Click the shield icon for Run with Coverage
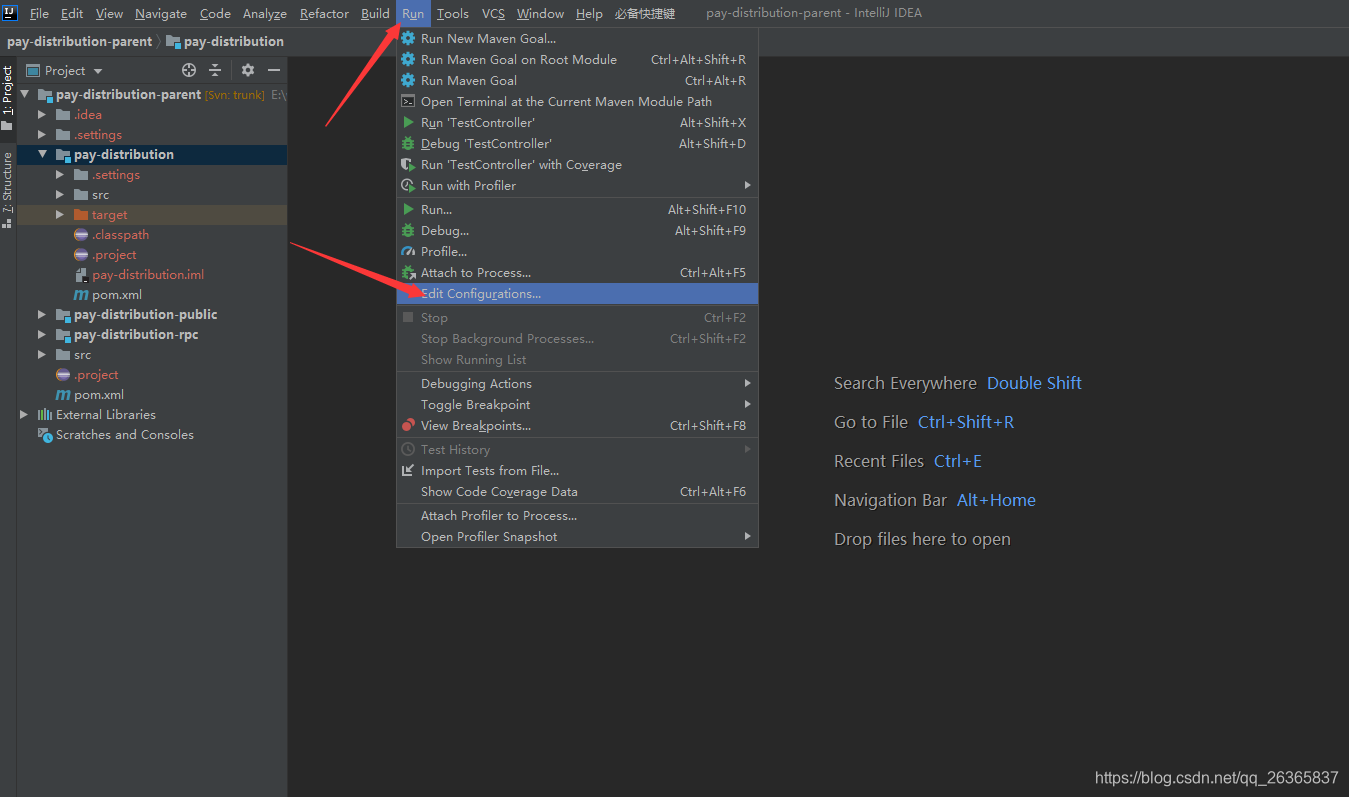Image resolution: width=1349 pixels, height=797 pixels. 408,164
